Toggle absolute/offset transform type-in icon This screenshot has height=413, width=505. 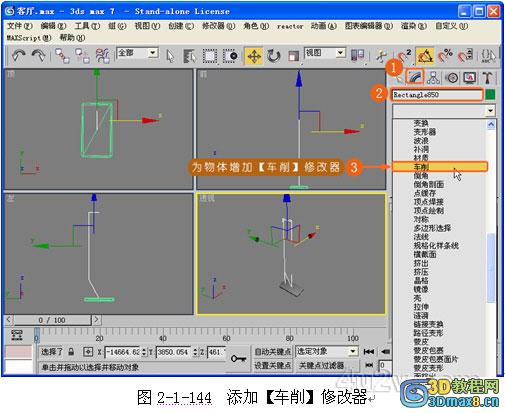click(88, 352)
